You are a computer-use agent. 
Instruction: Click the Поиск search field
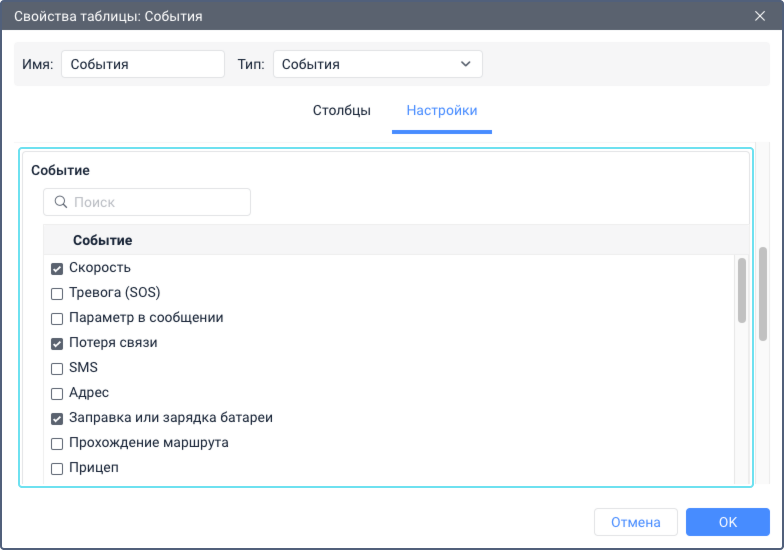coord(147,202)
